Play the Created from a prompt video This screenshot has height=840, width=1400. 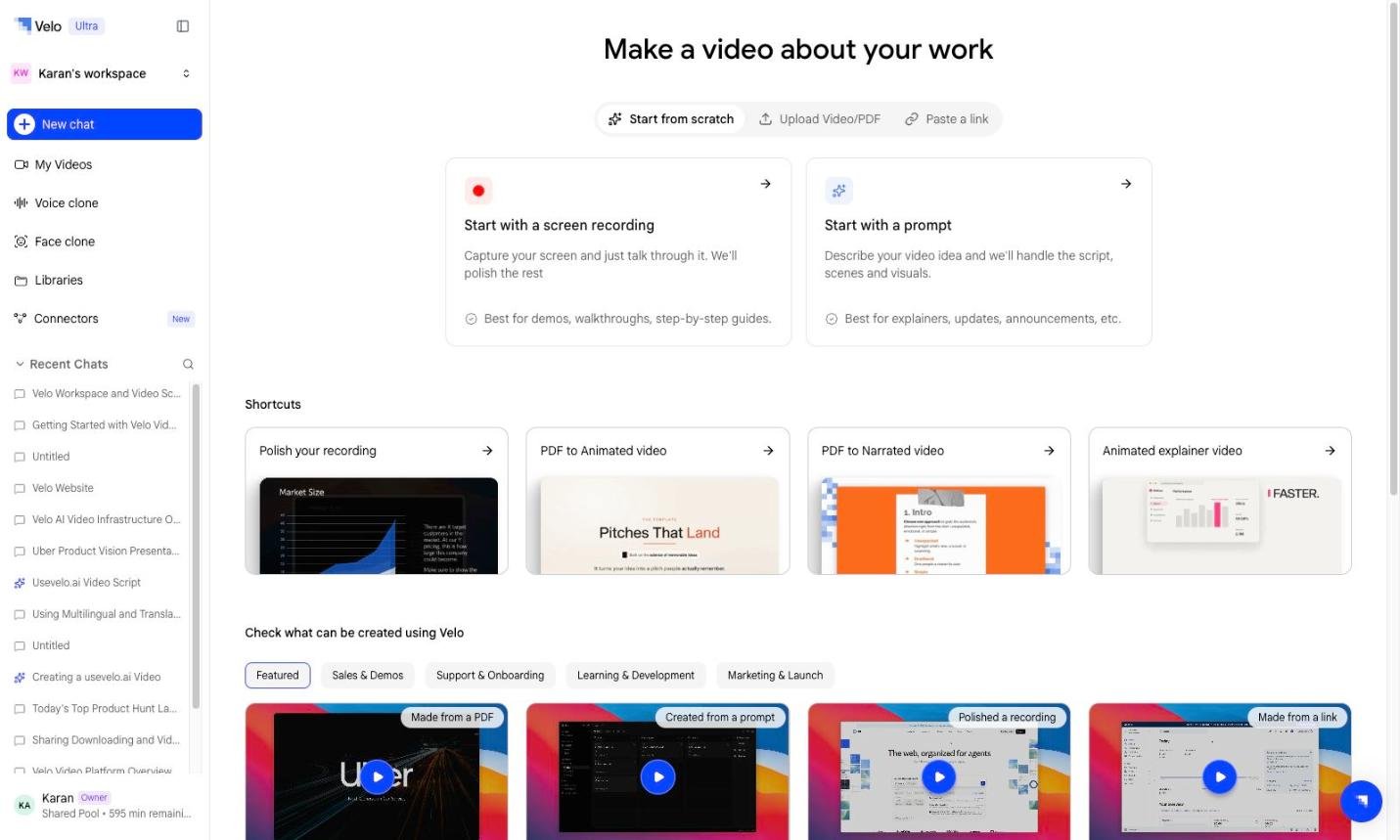[657, 777]
